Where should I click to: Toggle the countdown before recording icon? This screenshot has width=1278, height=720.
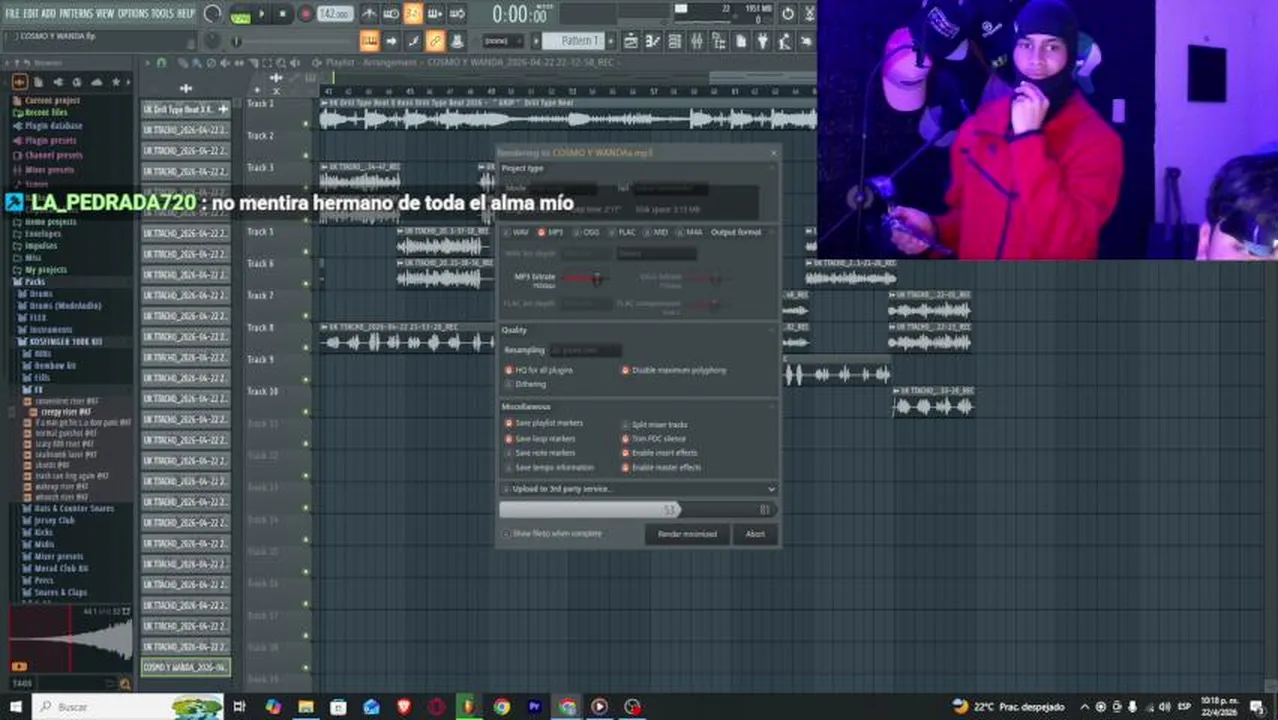click(x=413, y=14)
